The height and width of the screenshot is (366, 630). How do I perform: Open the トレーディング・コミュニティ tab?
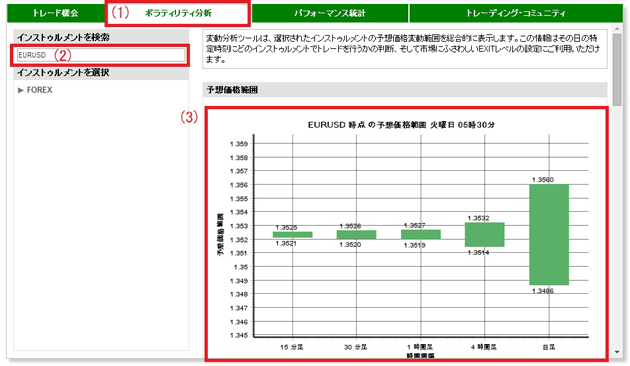click(515, 13)
